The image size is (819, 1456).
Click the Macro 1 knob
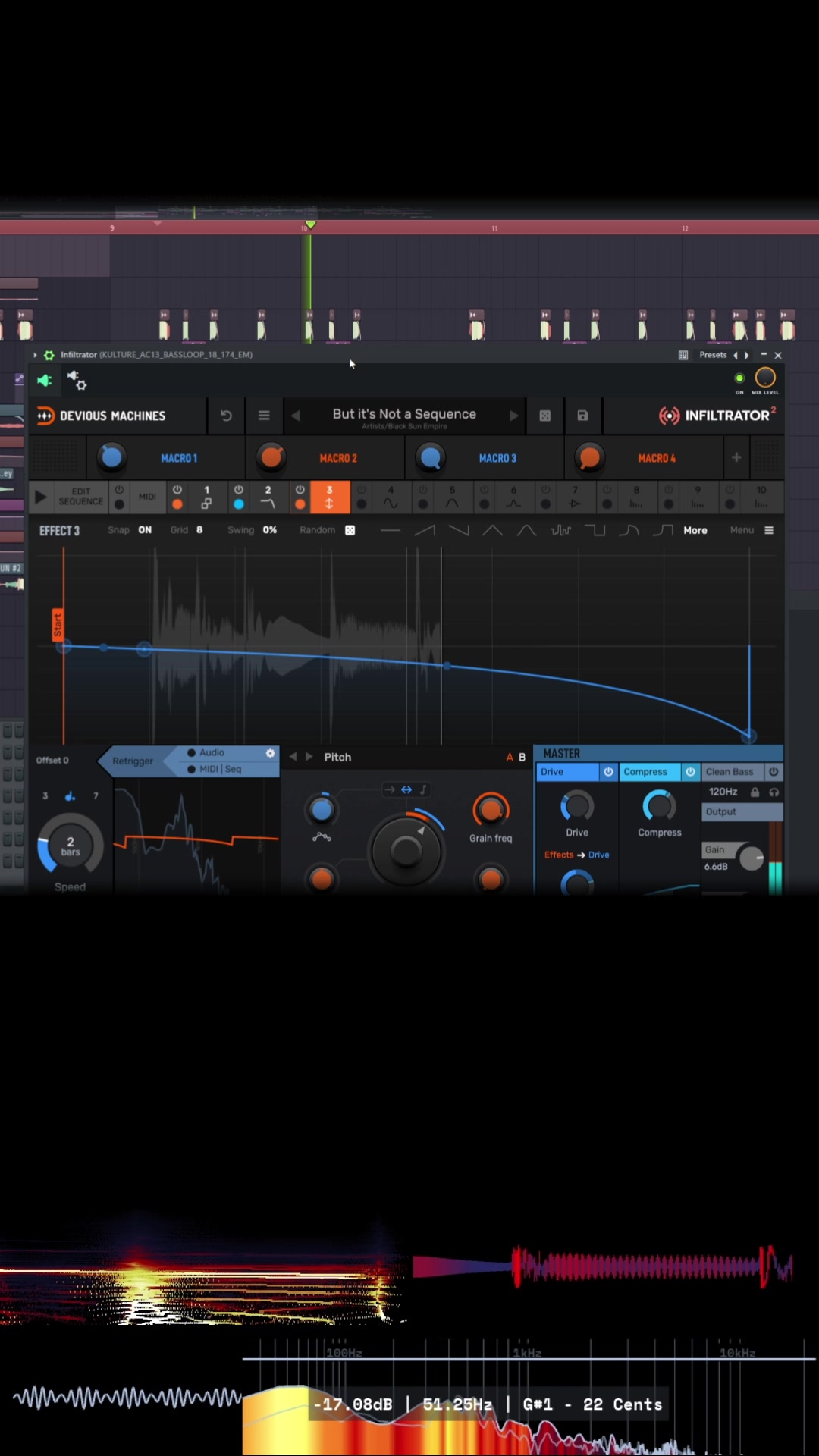(111, 457)
